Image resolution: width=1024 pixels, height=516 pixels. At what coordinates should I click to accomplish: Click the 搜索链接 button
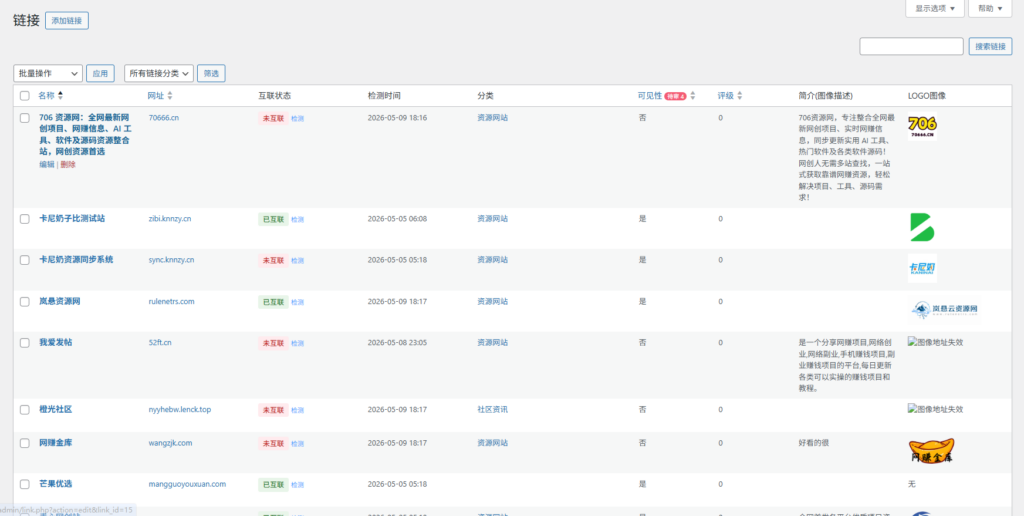[990, 46]
